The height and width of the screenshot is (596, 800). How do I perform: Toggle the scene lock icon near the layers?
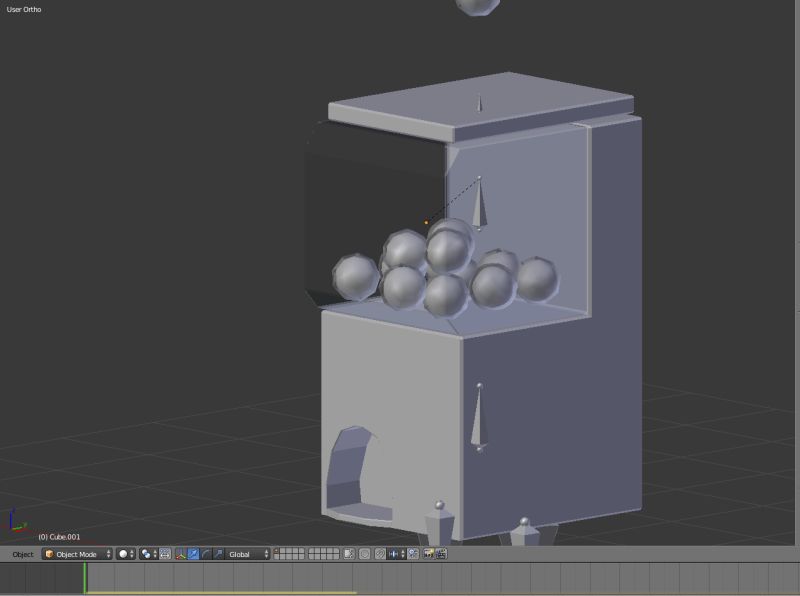click(348, 554)
